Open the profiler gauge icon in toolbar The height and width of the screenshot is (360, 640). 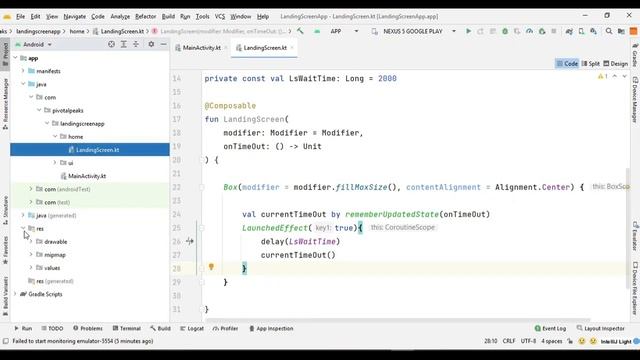pyautogui.click(x=529, y=31)
